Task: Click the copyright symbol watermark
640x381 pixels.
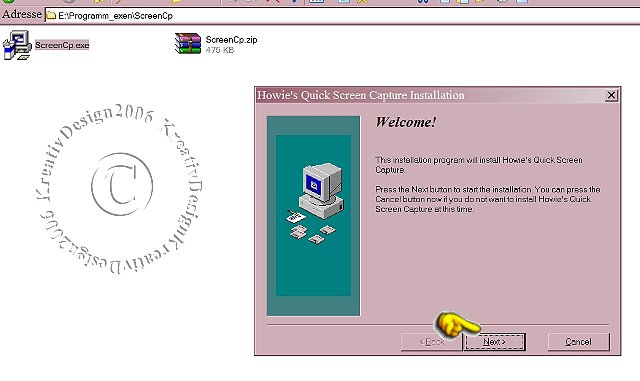Action: click(122, 184)
